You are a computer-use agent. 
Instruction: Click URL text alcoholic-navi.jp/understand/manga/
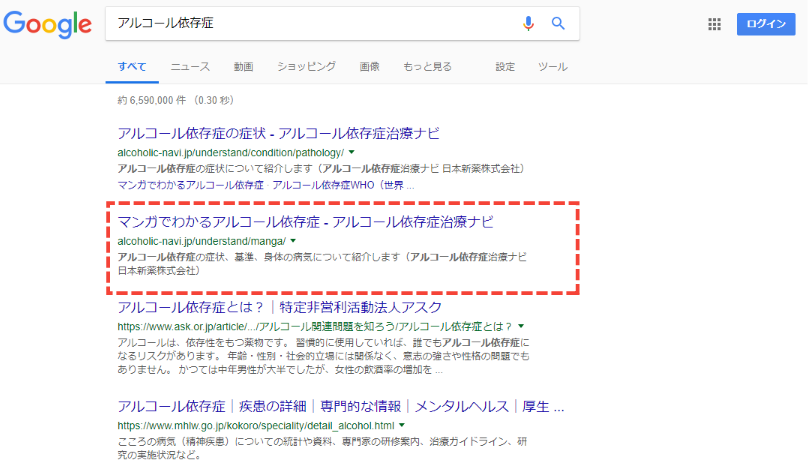tap(201, 241)
